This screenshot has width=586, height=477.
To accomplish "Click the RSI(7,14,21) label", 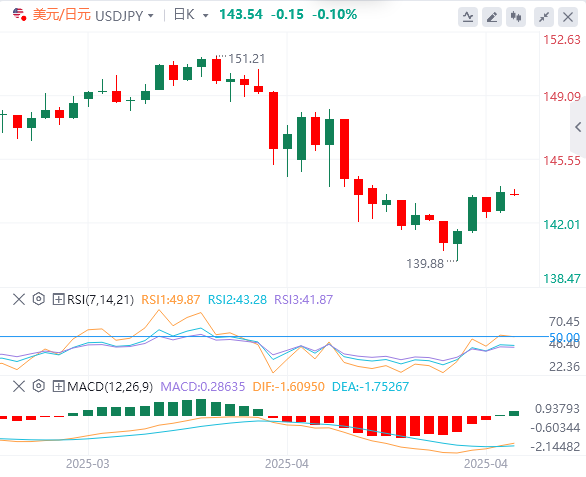I will (x=100, y=300).
